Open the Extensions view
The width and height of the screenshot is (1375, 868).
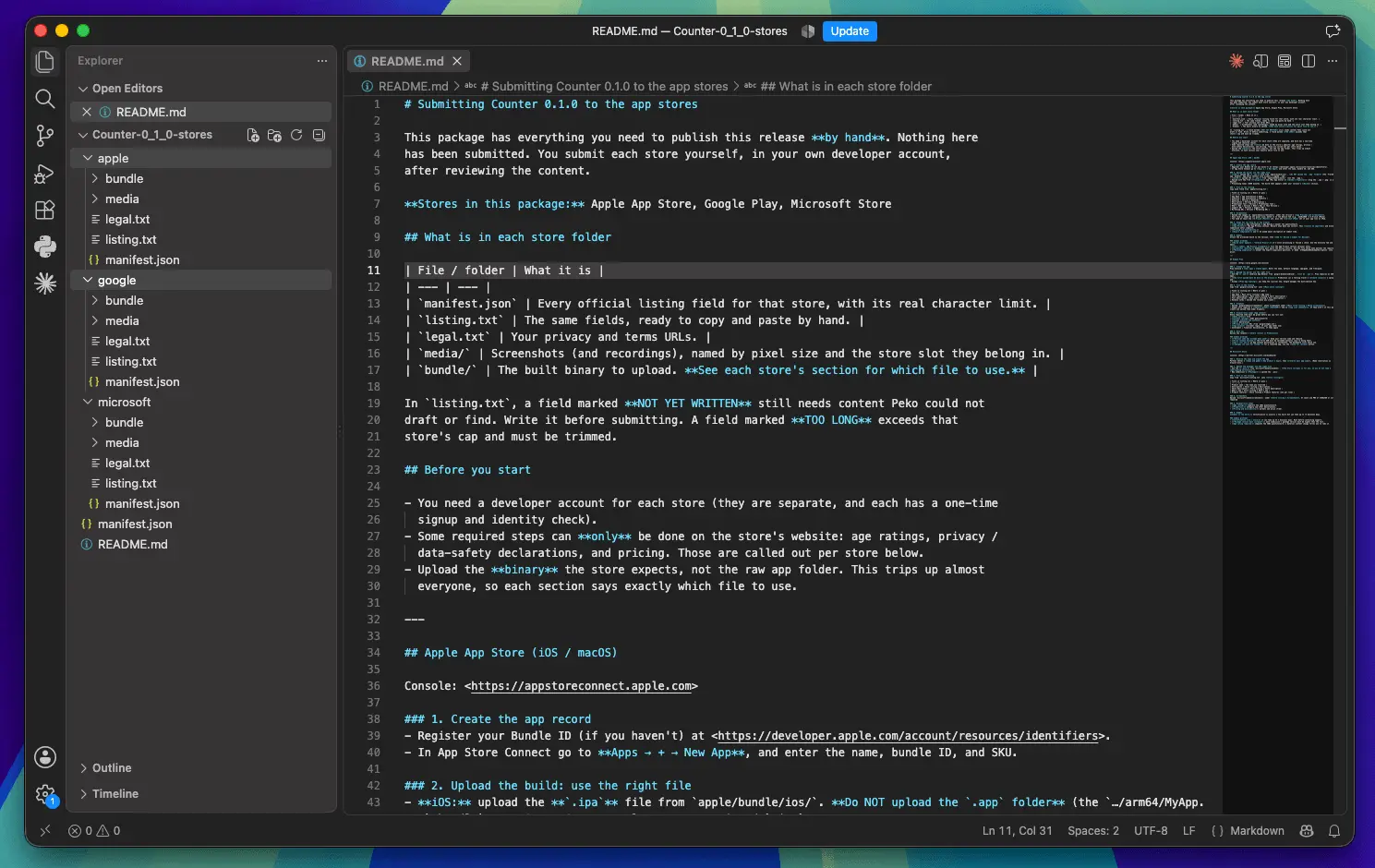coord(44,210)
